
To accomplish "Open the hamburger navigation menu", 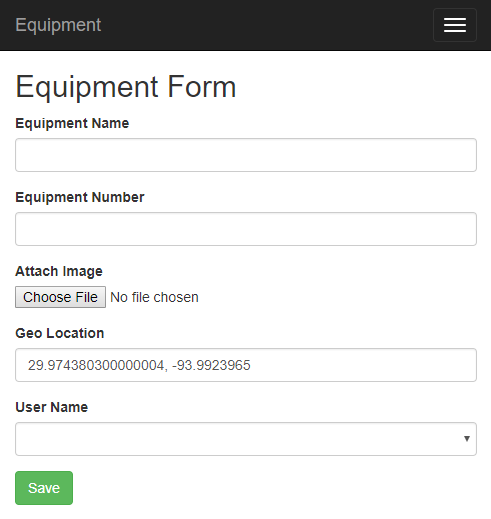I will 455,25.
